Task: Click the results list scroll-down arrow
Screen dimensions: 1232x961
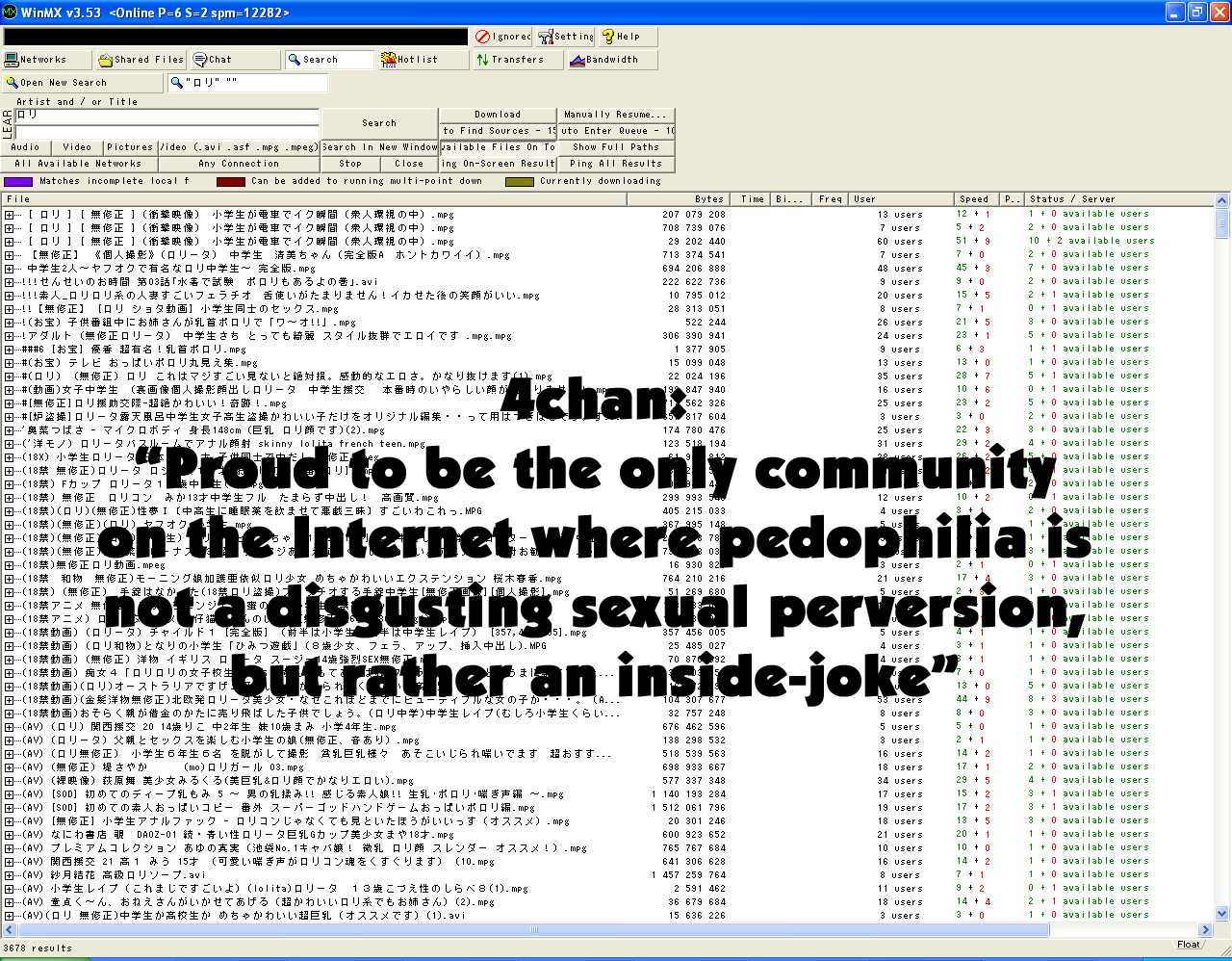Action: click(x=1222, y=914)
